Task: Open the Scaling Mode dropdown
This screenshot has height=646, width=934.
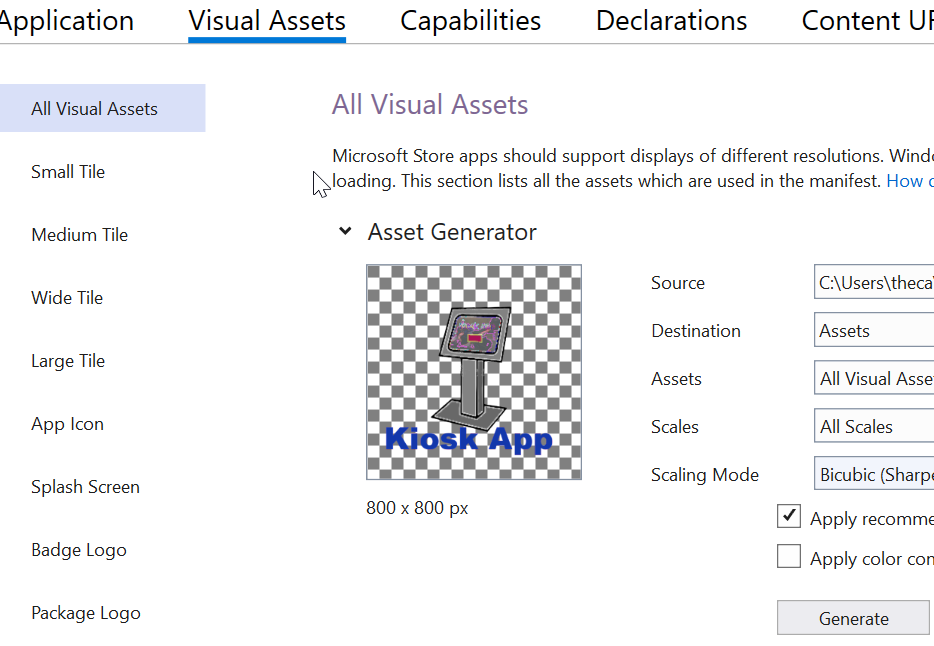Action: point(874,475)
